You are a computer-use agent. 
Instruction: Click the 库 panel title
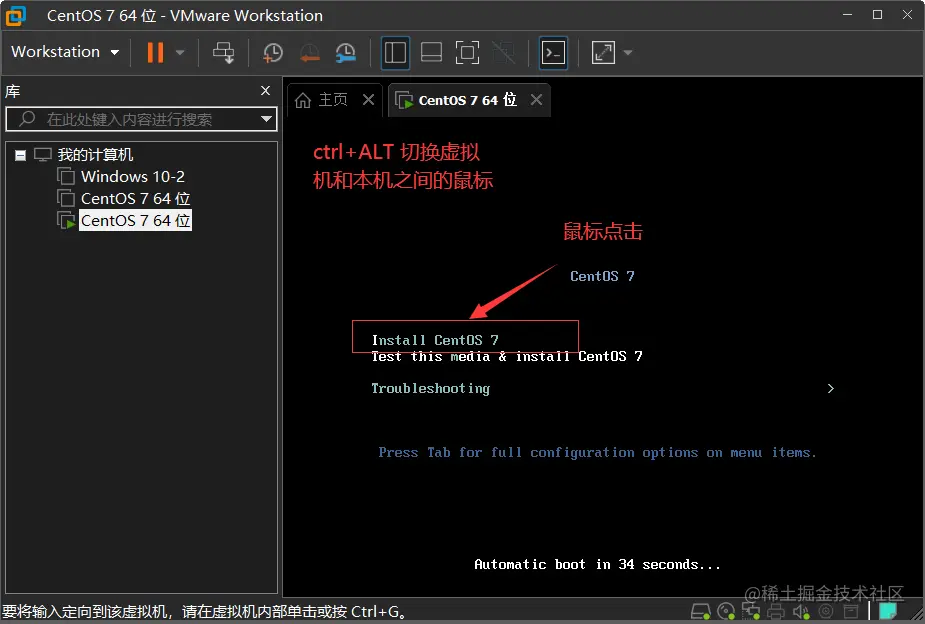pyautogui.click(x=12, y=91)
